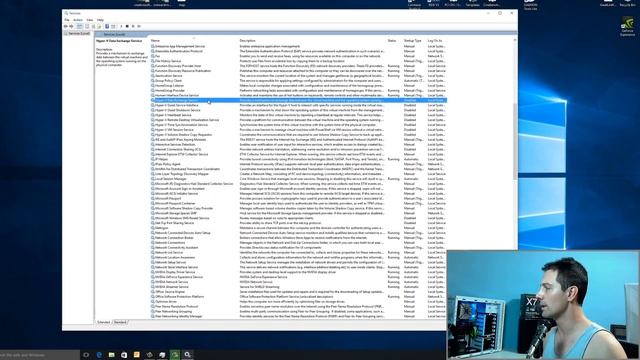Sort by the Startup Type column header
640x360 pixels.
coord(413,41)
